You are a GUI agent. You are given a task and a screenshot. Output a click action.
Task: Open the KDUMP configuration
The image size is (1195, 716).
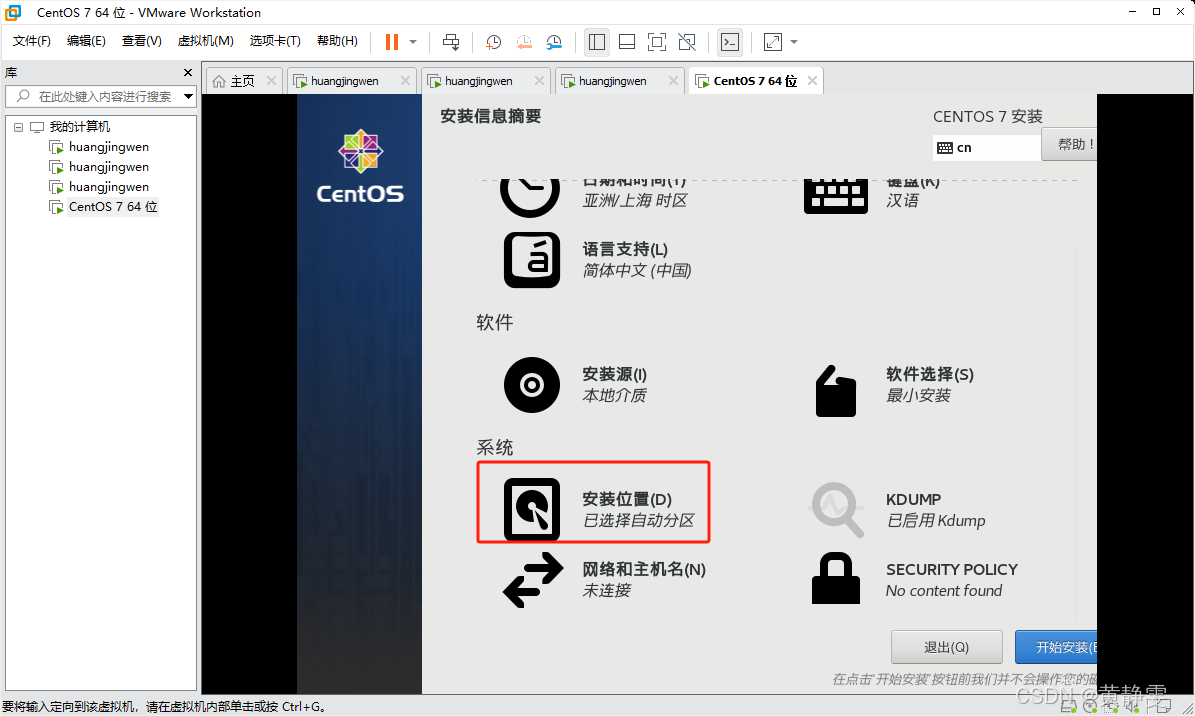click(896, 509)
